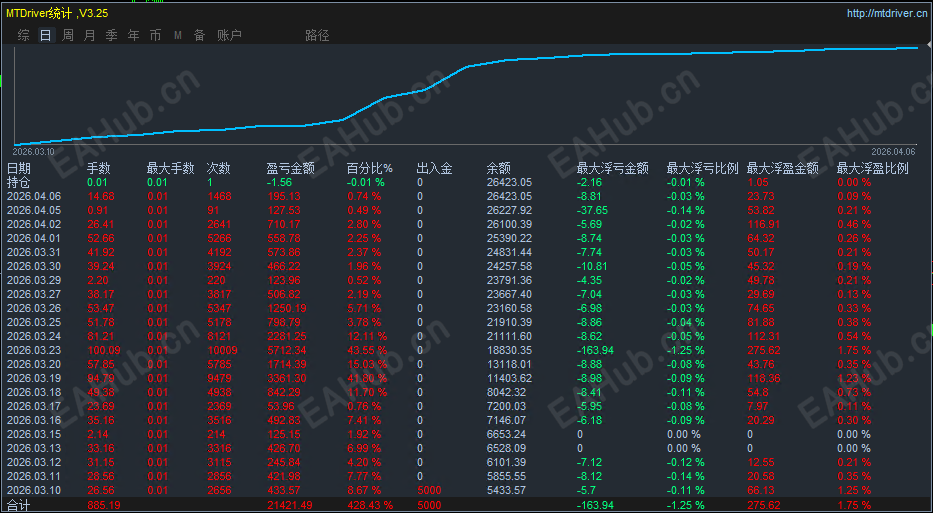Select the 持仓 open position row label
Image resolution: width=933 pixels, height=513 pixels.
point(19,182)
